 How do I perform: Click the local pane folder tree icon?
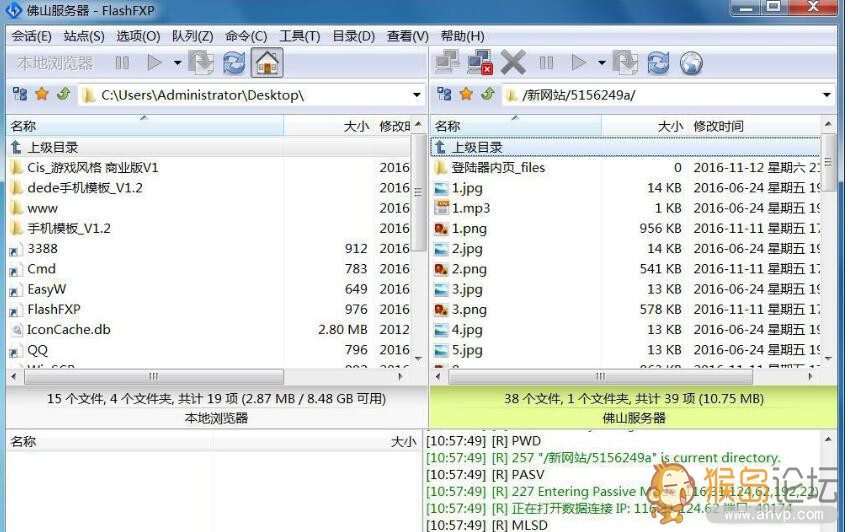pos(20,94)
